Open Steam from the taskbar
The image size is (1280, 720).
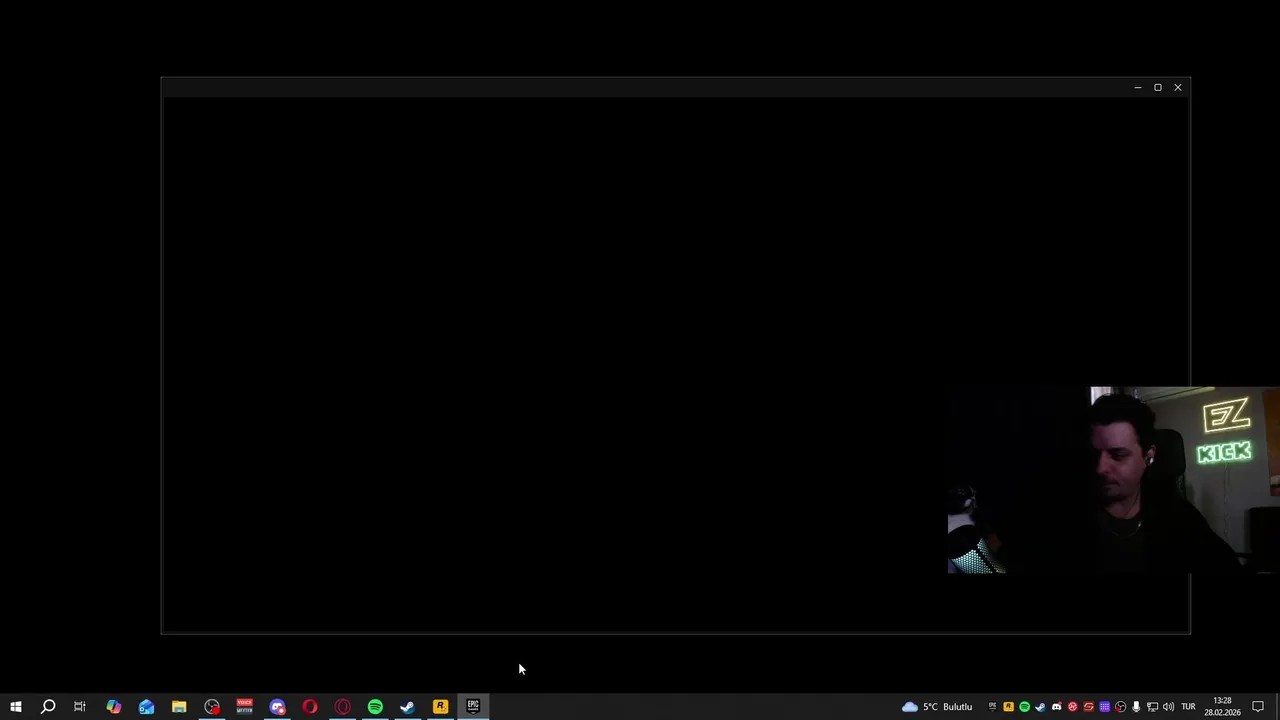point(408,707)
